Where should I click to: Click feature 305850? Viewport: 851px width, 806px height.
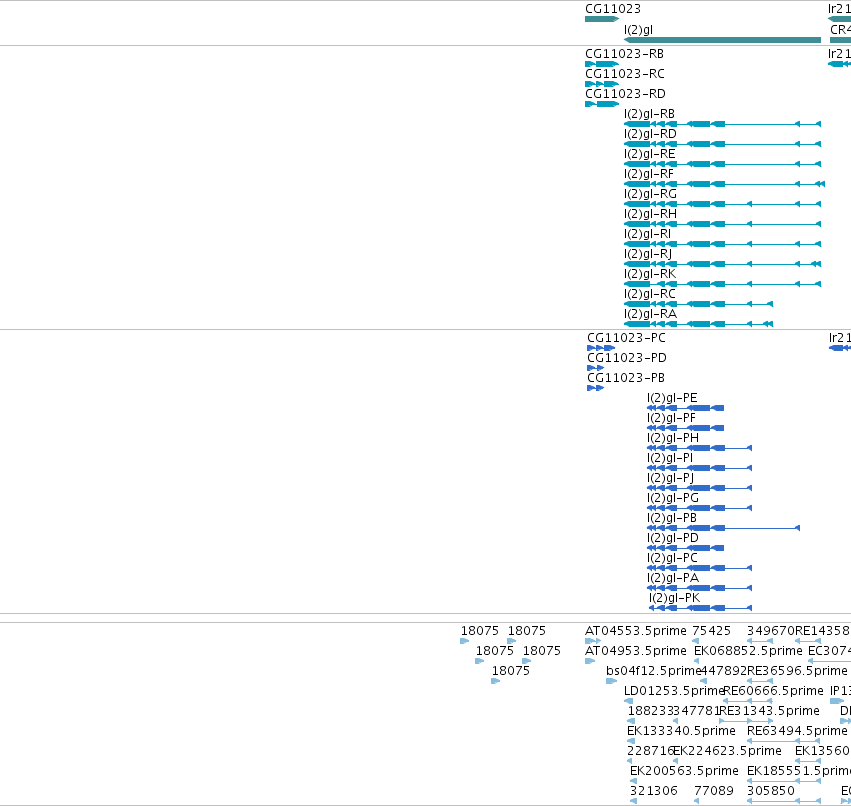[x=784, y=801]
